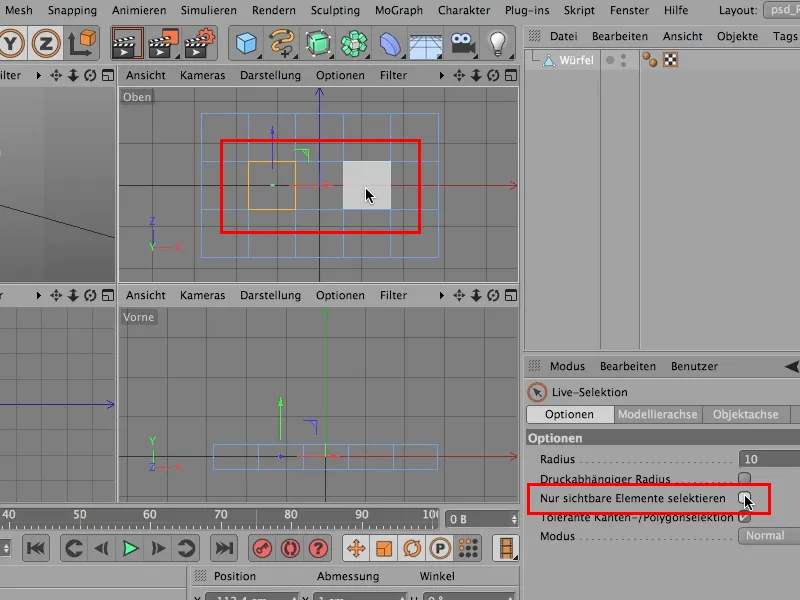800x600 pixels.
Task: Open Optionen menu in the Vorne viewport
Action: tap(340, 295)
